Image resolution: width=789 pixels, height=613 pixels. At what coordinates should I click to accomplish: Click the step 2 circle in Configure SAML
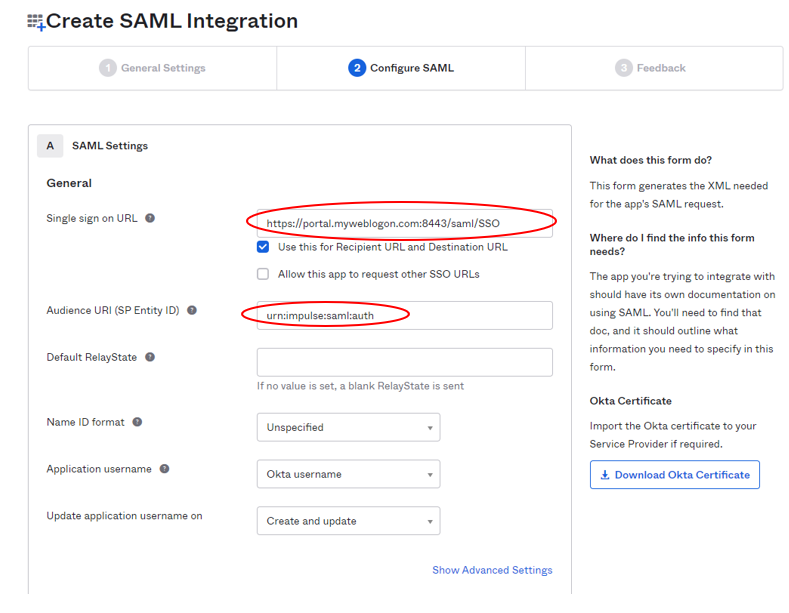pyautogui.click(x=357, y=68)
